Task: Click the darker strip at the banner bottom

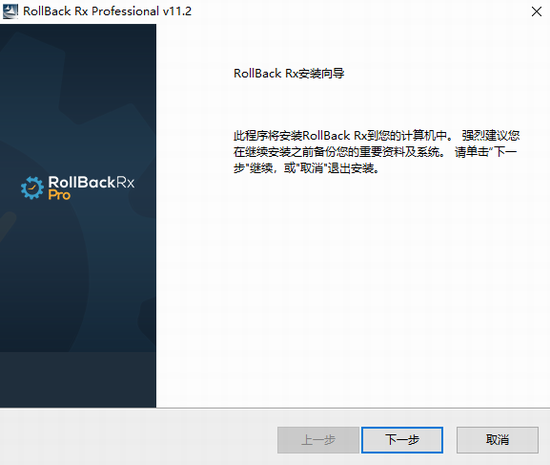Action: point(78,379)
